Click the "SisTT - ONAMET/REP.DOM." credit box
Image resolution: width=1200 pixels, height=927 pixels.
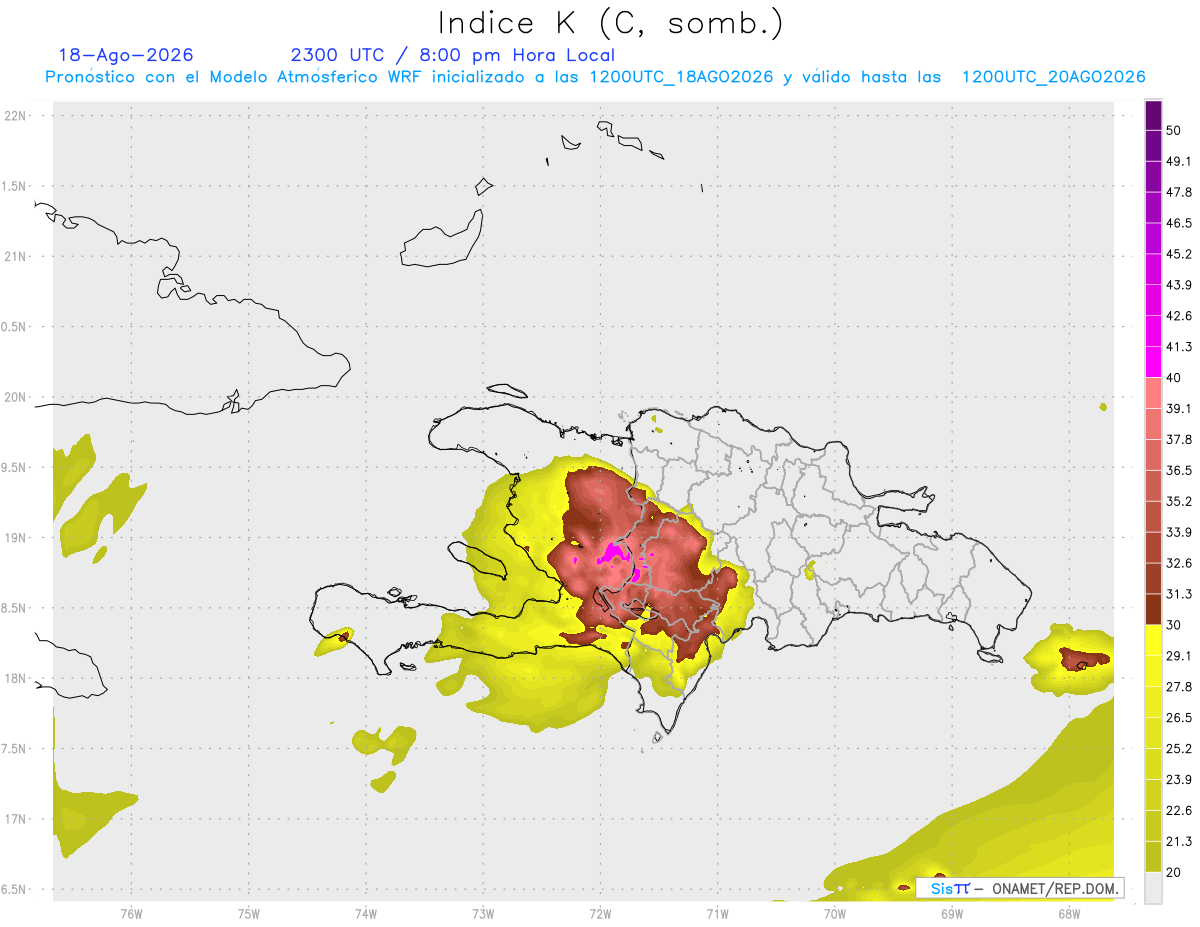(x=1020, y=888)
